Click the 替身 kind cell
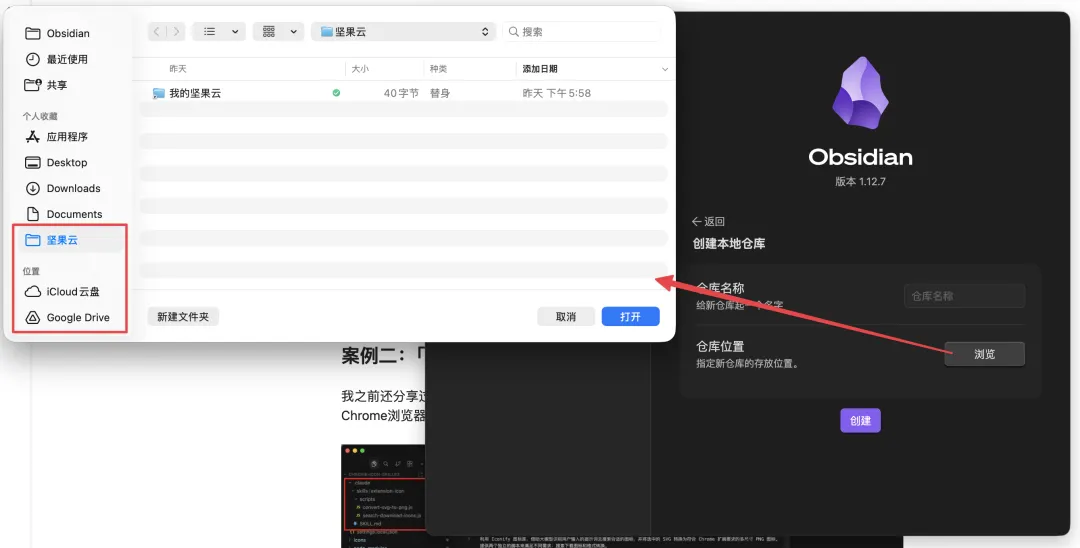The height and width of the screenshot is (548, 1080). (439, 93)
